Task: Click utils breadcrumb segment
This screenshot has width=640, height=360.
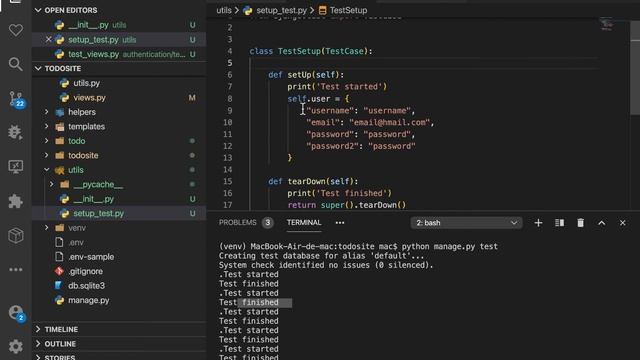Action: coord(224,10)
